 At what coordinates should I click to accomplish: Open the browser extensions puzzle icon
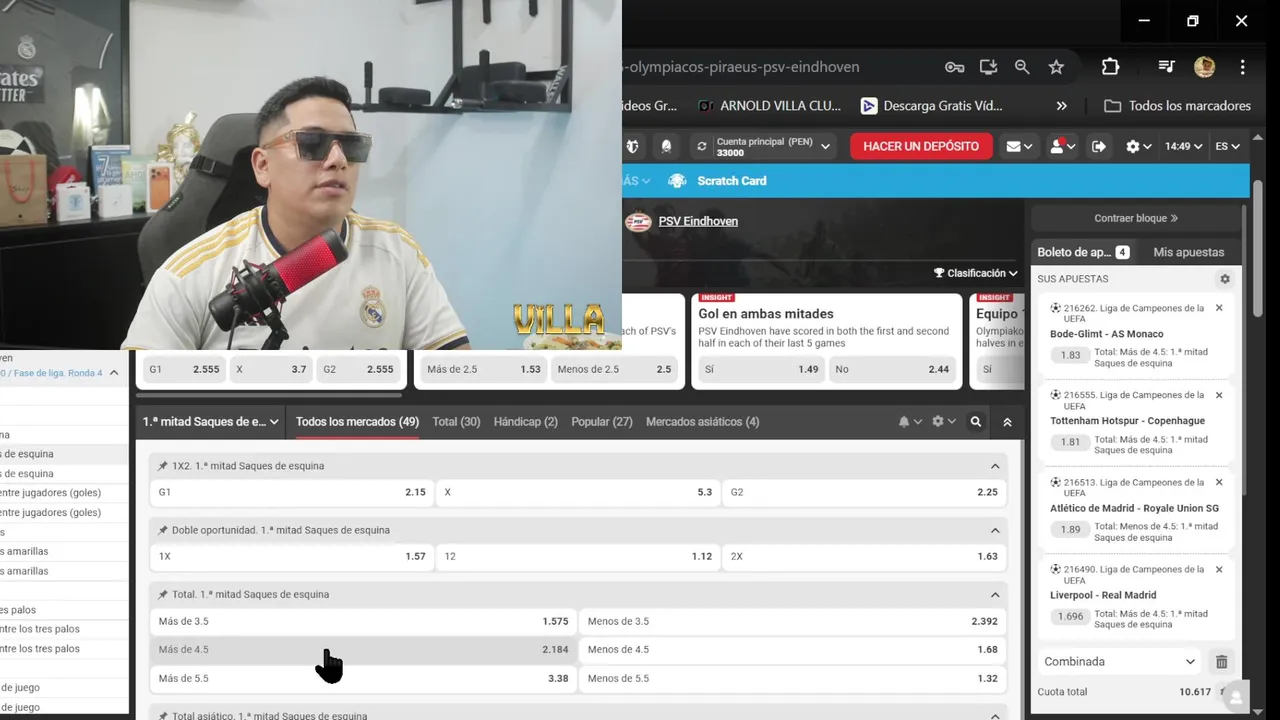(x=1110, y=67)
